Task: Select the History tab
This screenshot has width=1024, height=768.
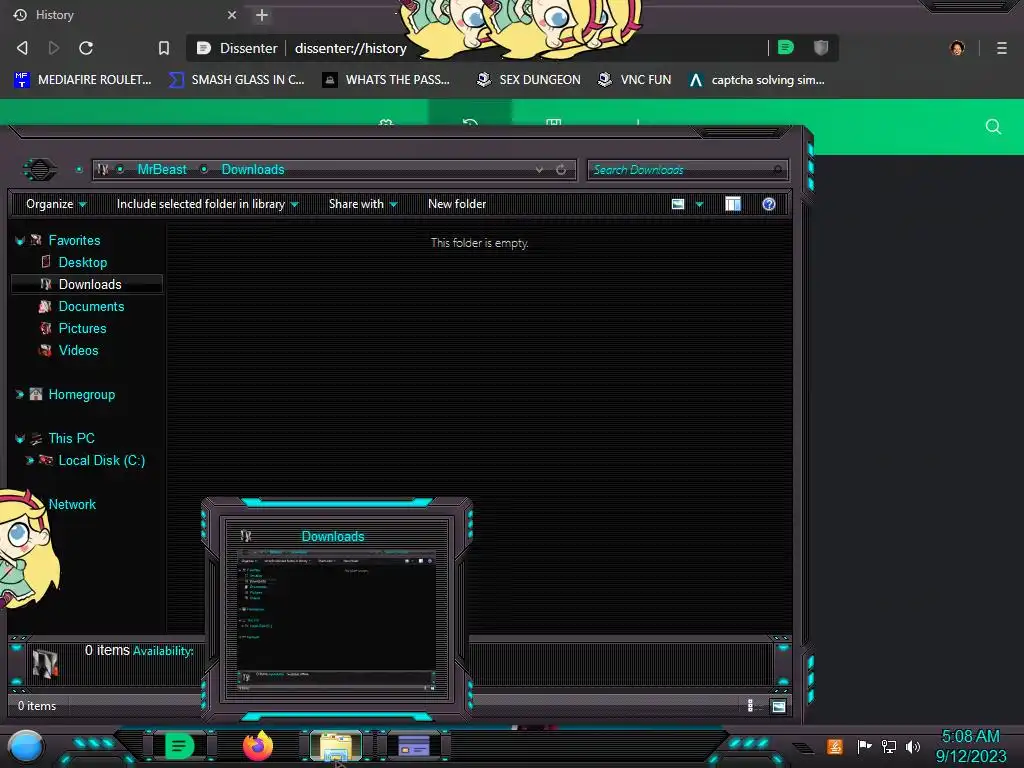Action: click(x=124, y=15)
